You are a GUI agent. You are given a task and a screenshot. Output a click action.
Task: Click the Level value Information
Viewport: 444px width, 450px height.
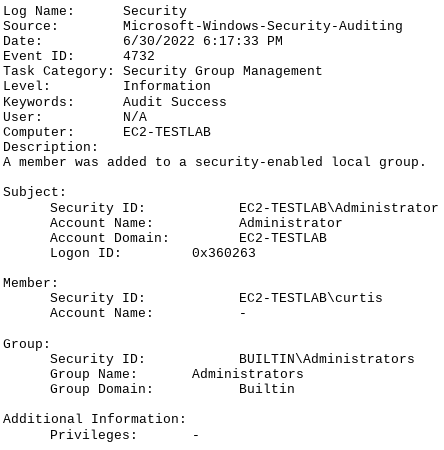pos(167,86)
